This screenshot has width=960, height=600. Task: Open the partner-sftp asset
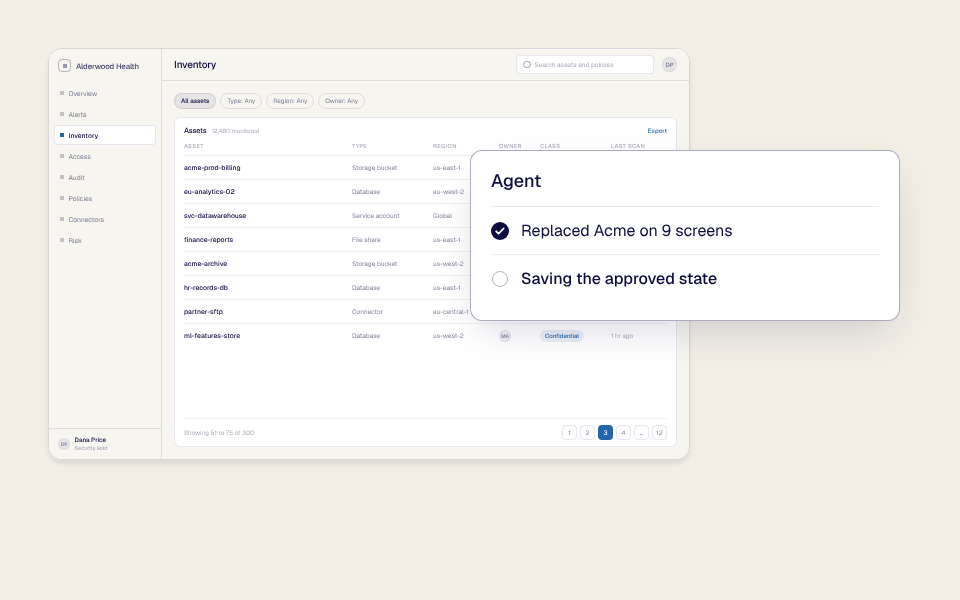(x=203, y=312)
